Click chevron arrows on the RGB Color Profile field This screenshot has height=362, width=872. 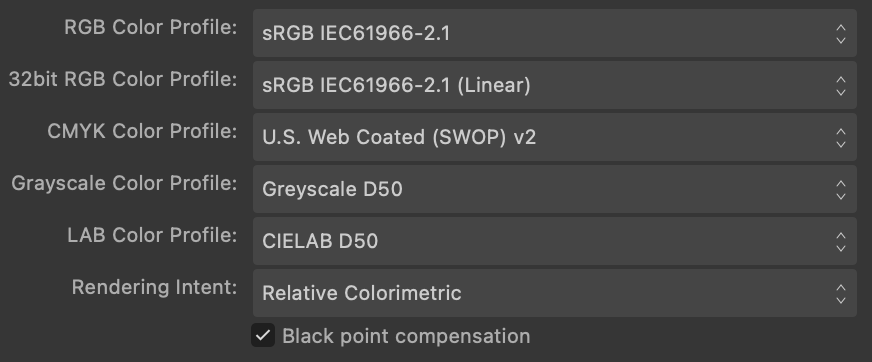pyautogui.click(x=841, y=33)
